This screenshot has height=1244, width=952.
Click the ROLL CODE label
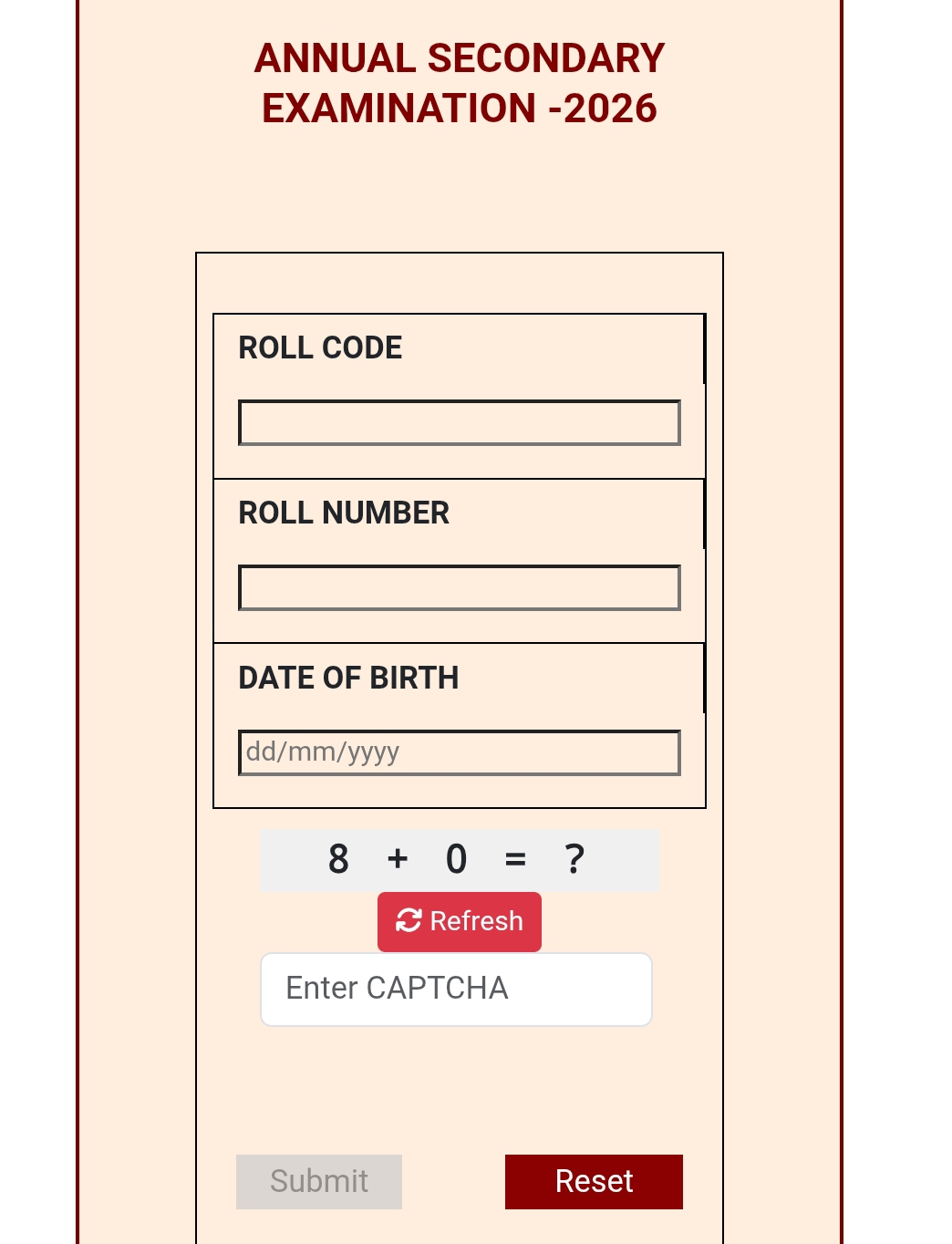[x=320, y=347]
